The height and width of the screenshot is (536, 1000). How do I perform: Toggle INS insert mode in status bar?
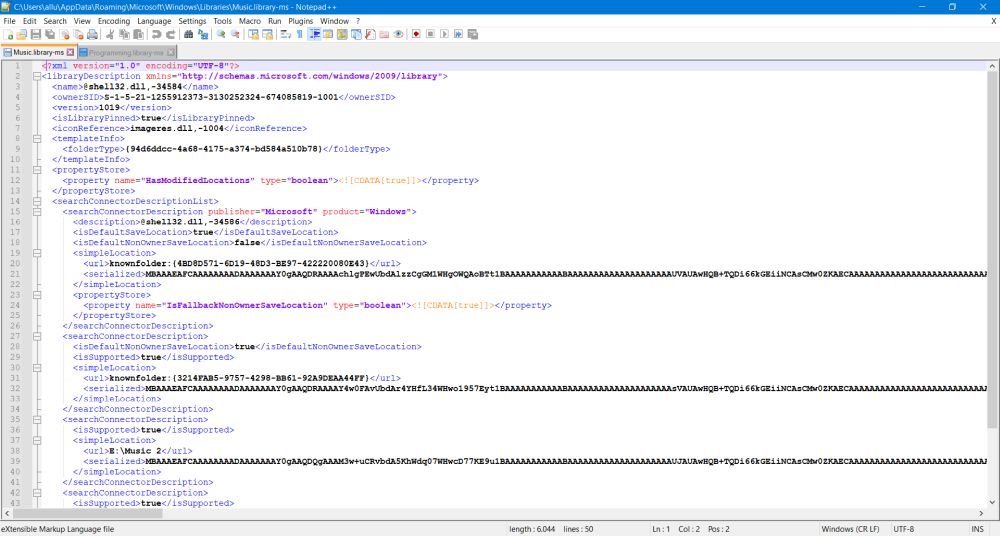tap(977, 529)
